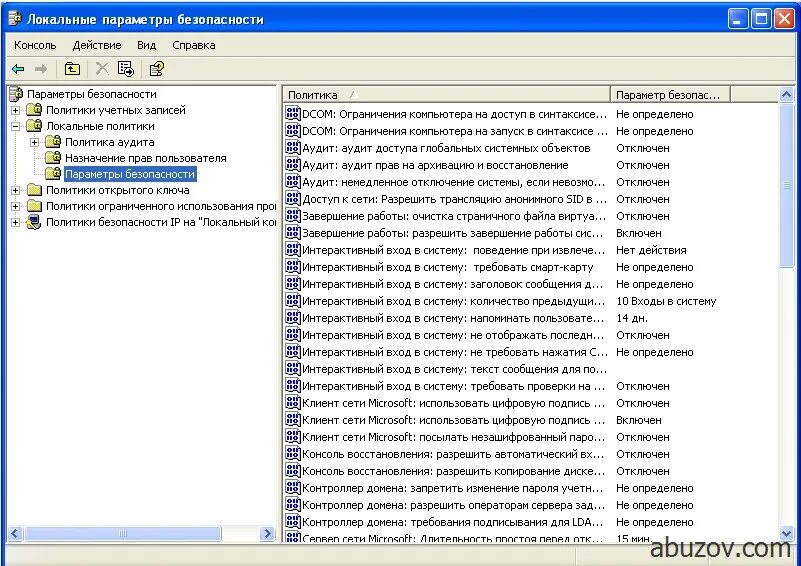
Task: Select policy 'Интерактивный вход в систему: поведение при извлече'
Action: [454, 250]
